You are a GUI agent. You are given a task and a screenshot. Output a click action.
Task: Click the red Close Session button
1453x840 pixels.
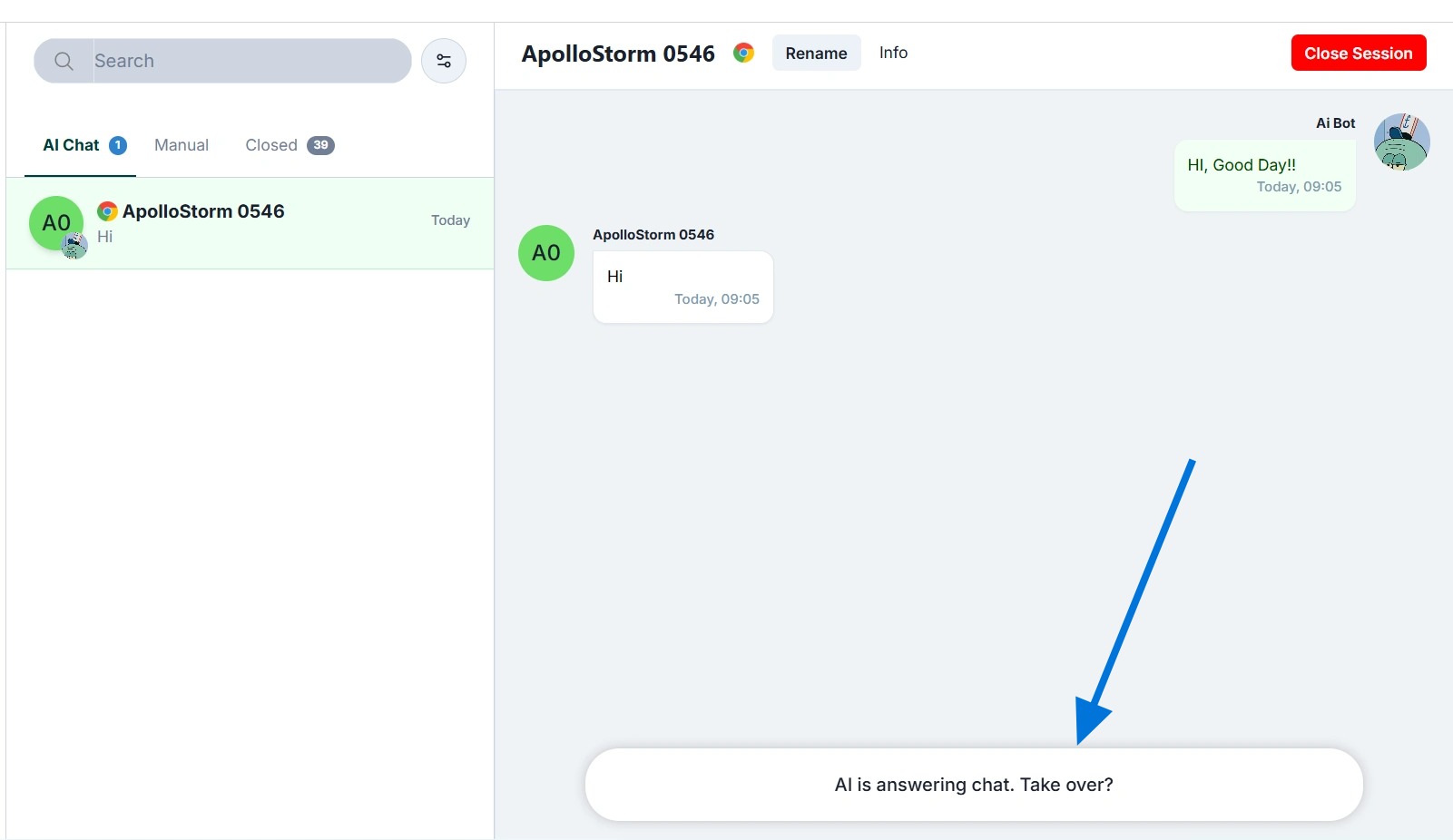tap(1358, 53)
